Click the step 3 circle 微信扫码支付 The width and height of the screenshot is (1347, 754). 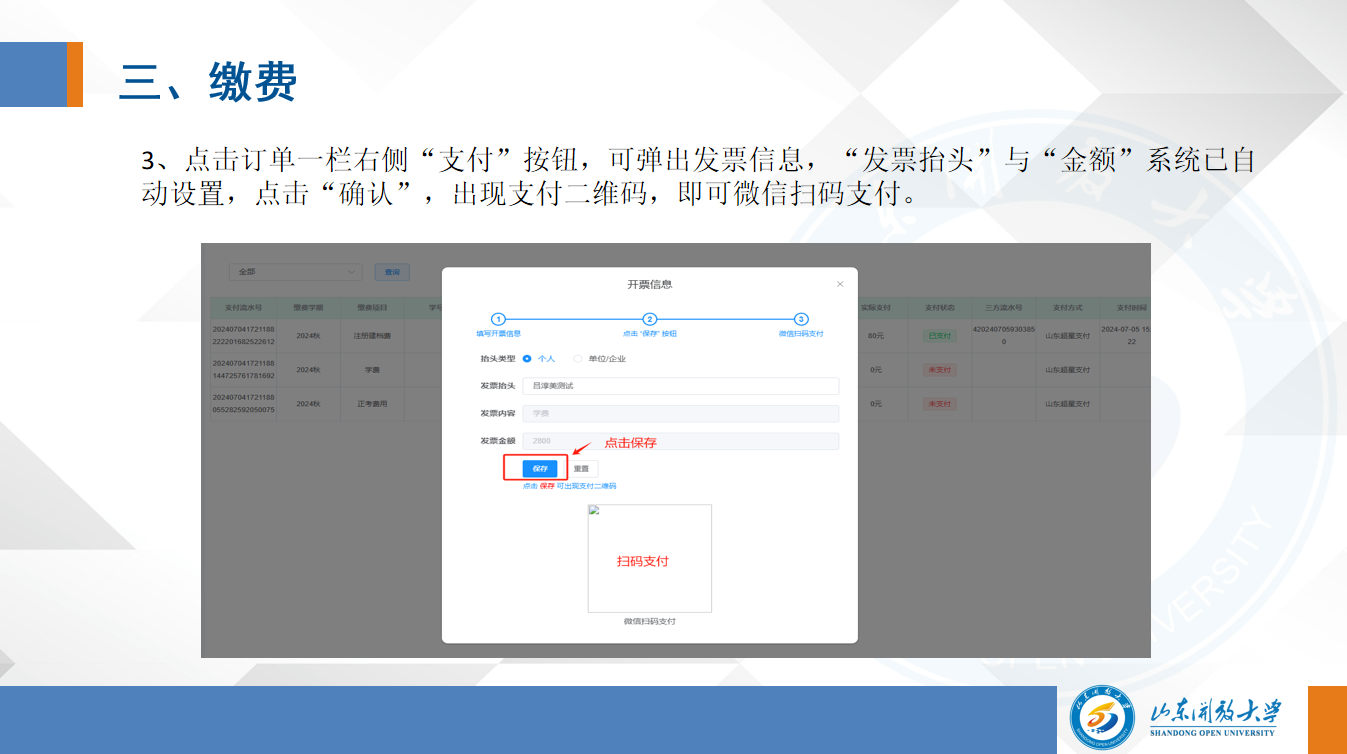(x=801, y=319)
